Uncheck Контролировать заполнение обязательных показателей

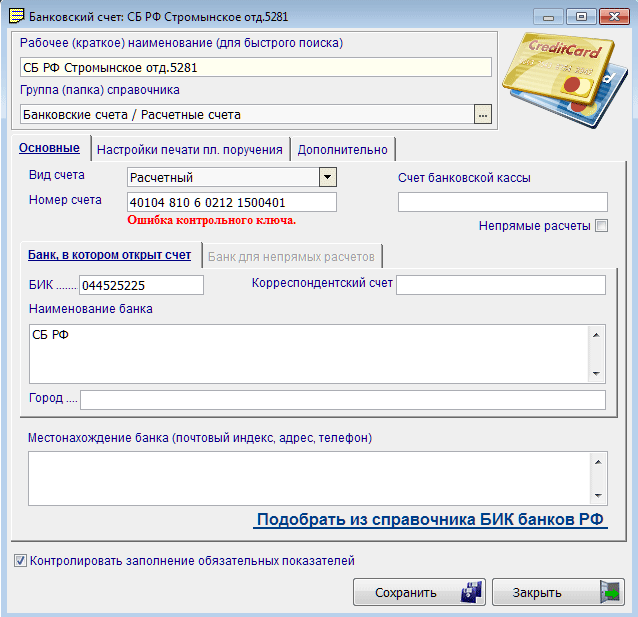pyautogui.click(x=20, y=561)
